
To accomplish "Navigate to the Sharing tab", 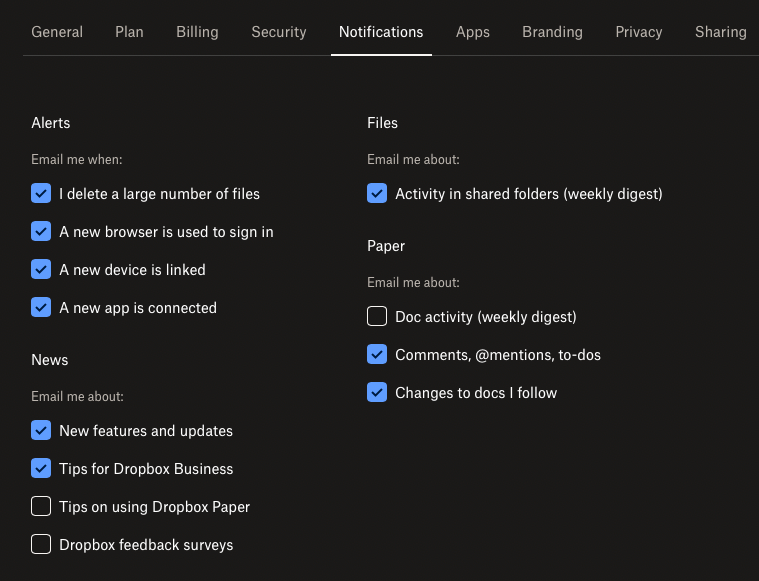I will (720, 32).
